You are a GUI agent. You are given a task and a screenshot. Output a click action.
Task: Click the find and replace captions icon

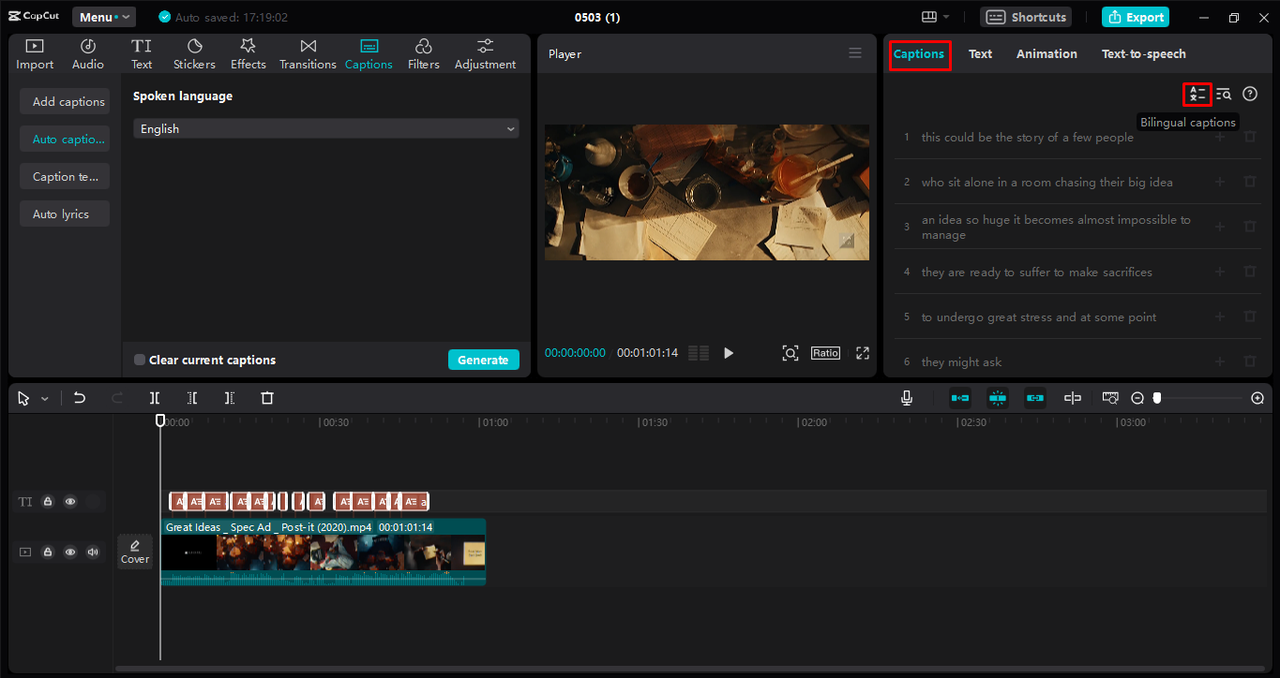[1223, 94]
